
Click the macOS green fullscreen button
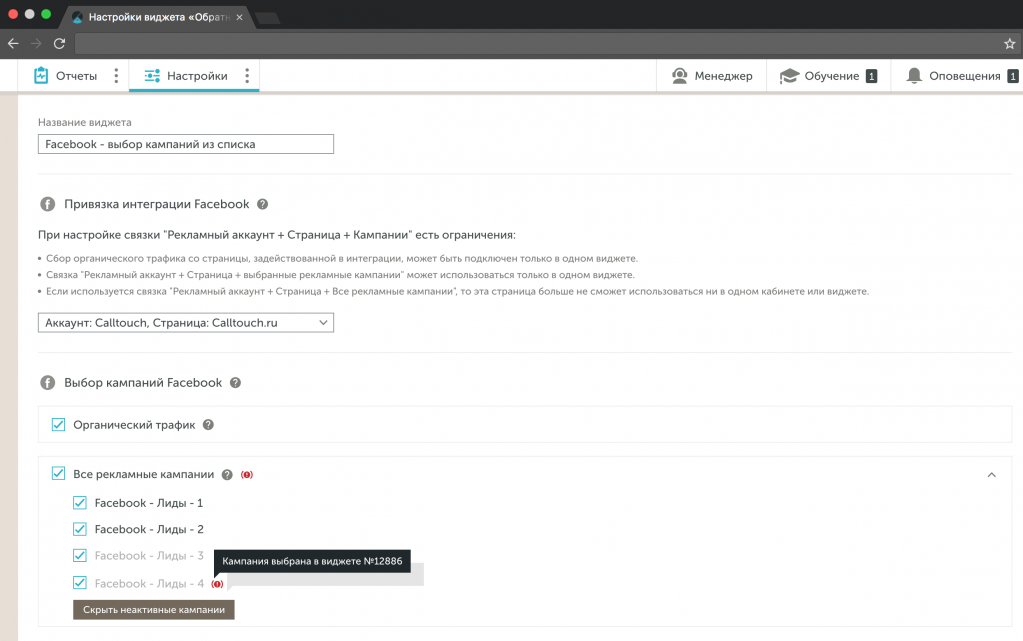[x=46, y=14]
